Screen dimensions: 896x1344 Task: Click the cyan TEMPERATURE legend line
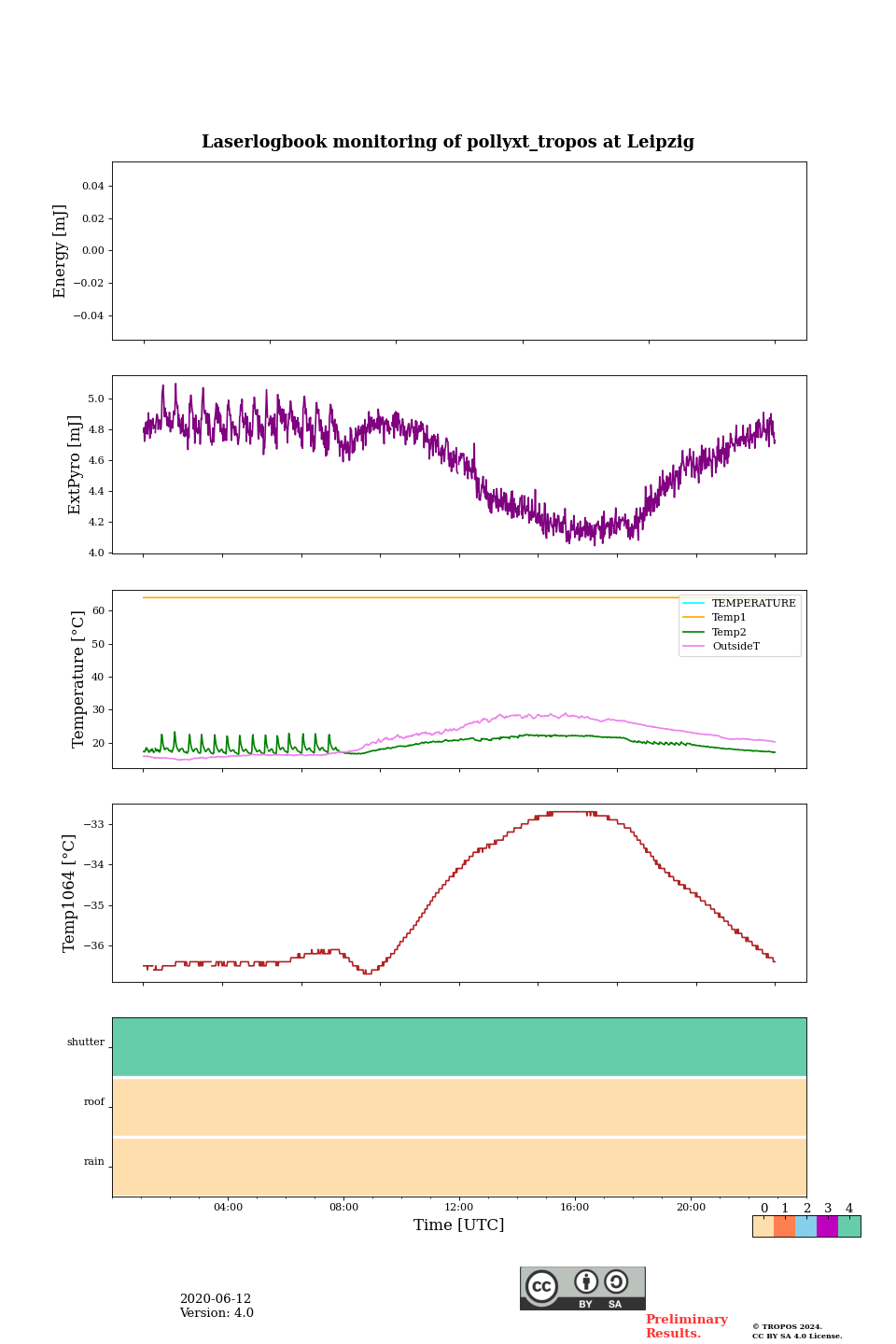point(693,603)
